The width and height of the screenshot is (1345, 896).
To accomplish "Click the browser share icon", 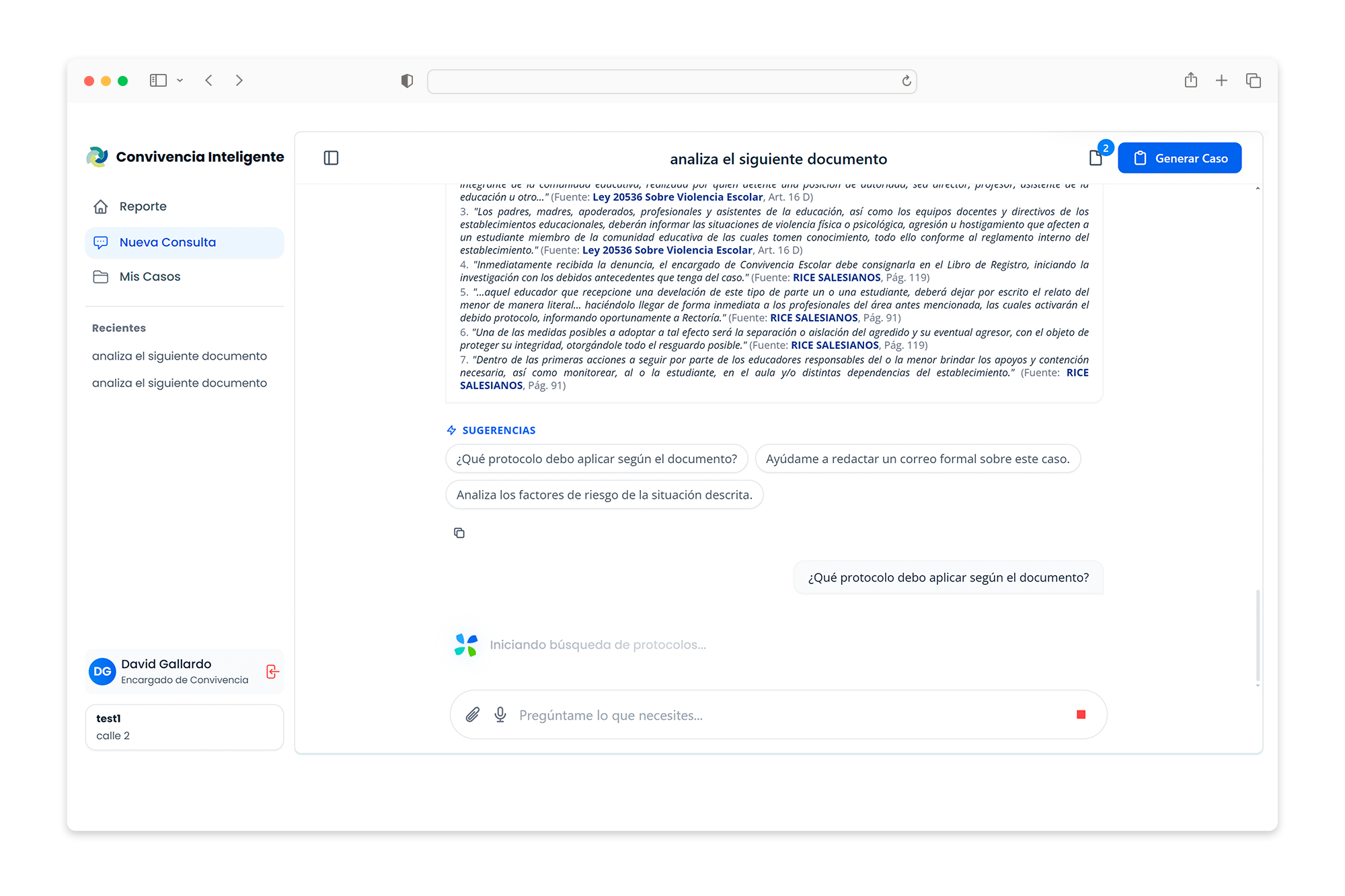I will pyautogui.click(x=1190, y=81).
